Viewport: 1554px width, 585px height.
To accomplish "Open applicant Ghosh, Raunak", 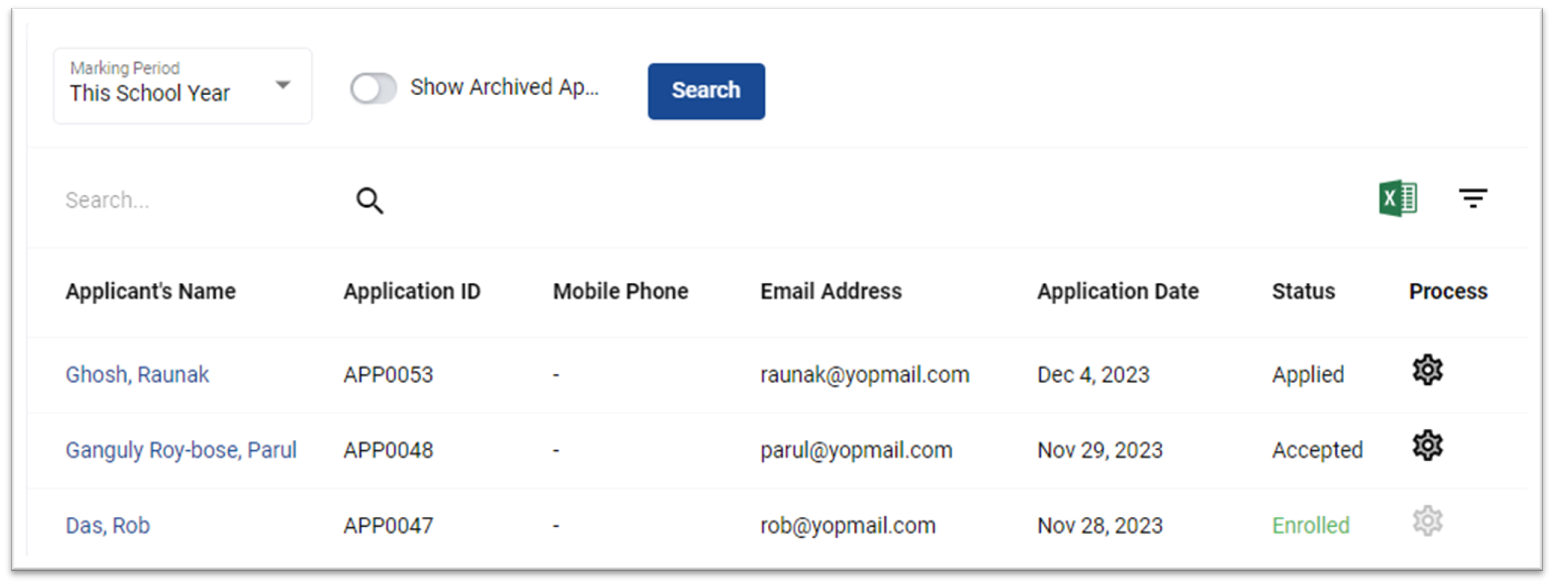I will (138, 375).
